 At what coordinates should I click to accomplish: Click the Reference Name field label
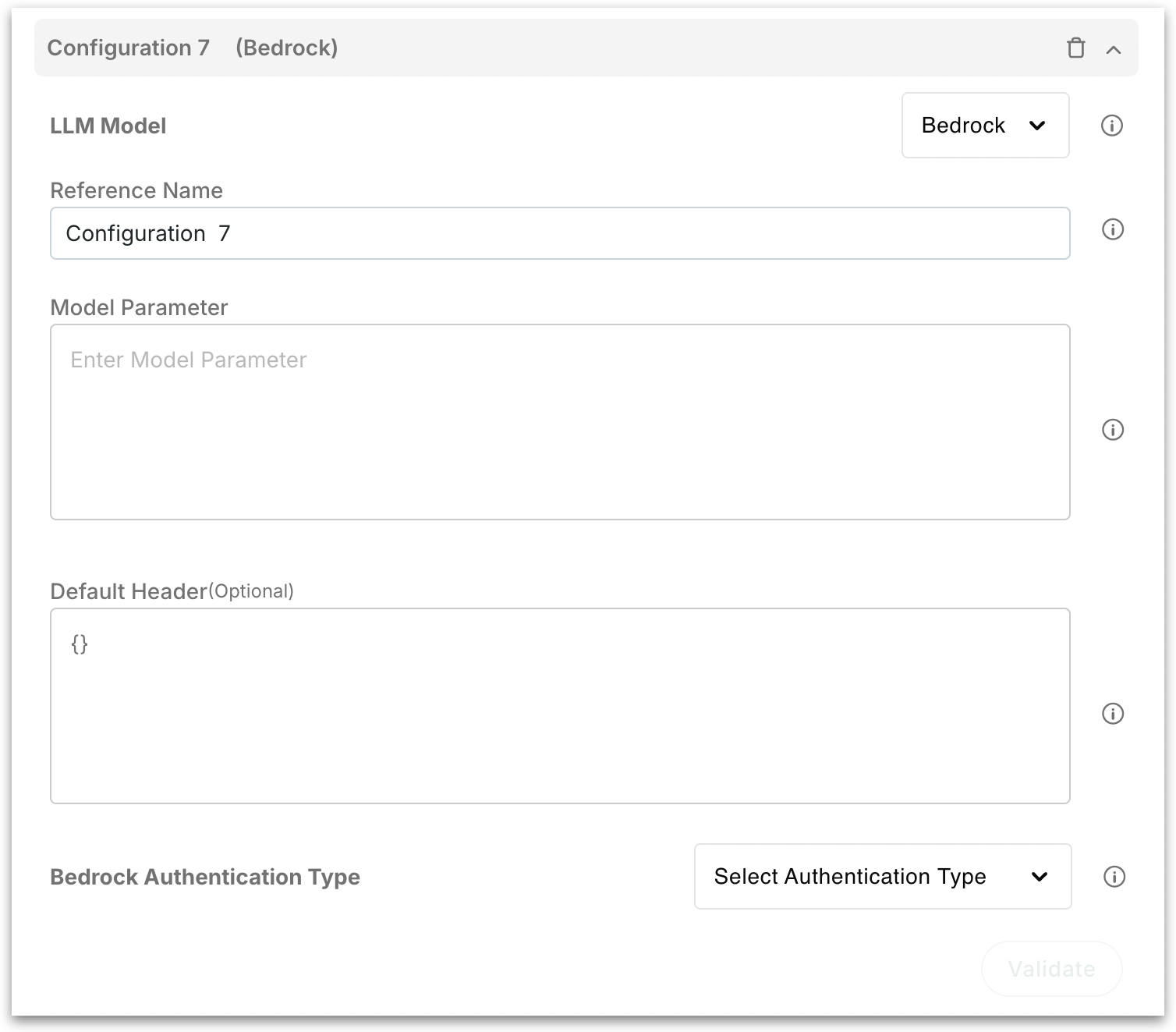(136, 190)
